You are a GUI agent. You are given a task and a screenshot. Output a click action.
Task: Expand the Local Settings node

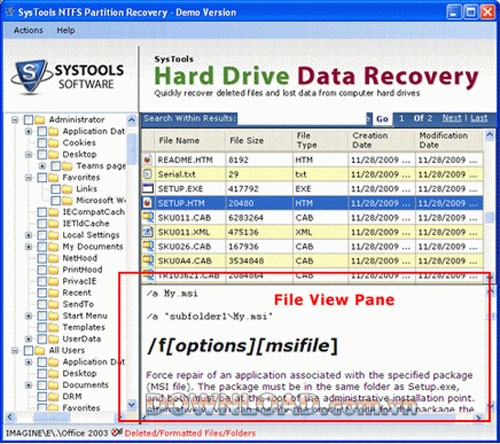[x=29, y=235]
